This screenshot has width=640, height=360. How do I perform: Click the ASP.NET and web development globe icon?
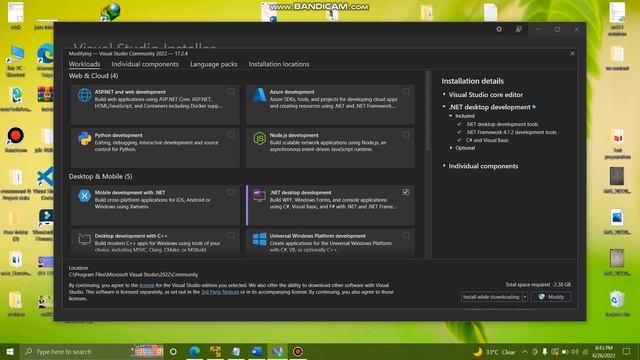[x=84, y=95]
